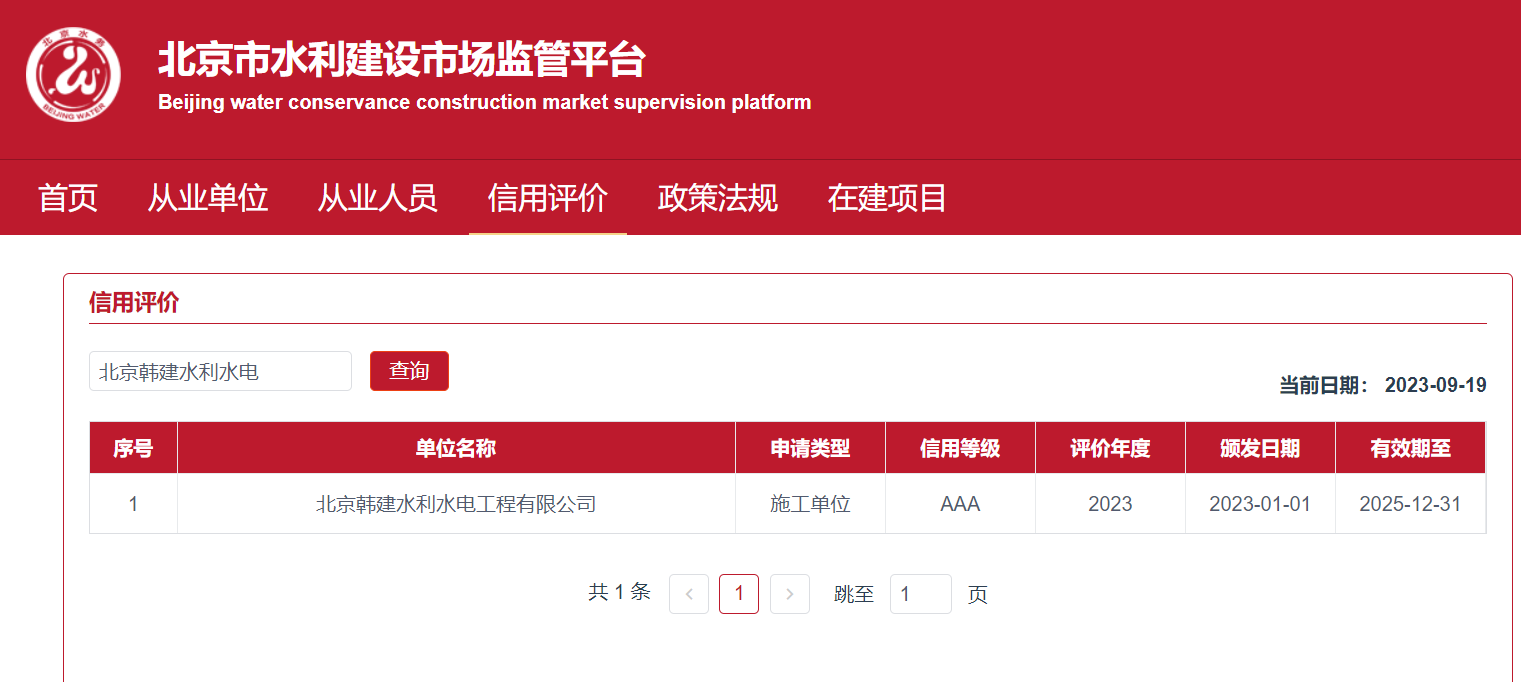Viewport: 1521px width, 682px height.
Task: Click the jump-to page number field
Action: click(x=920, y=594)
